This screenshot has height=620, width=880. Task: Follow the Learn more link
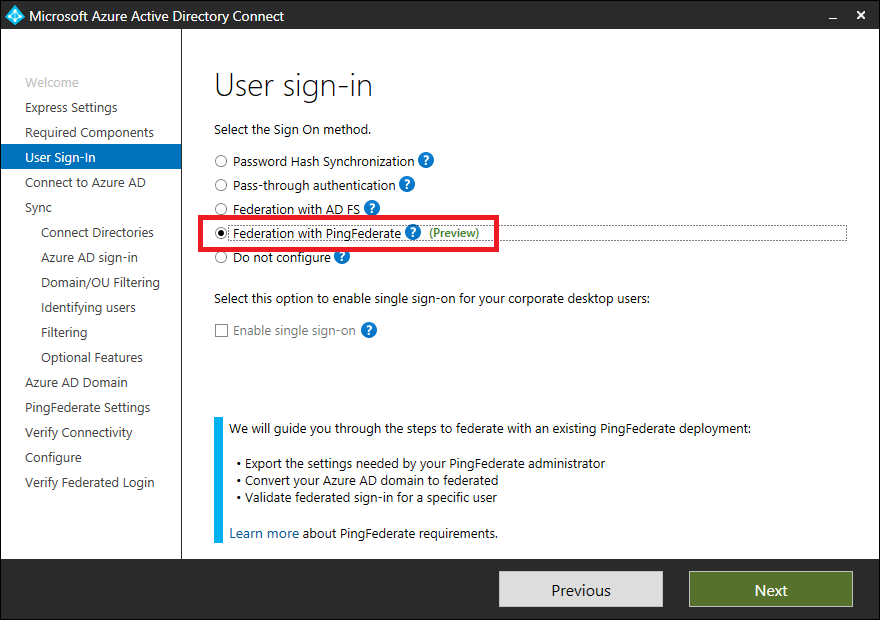(x=264, y=533)
